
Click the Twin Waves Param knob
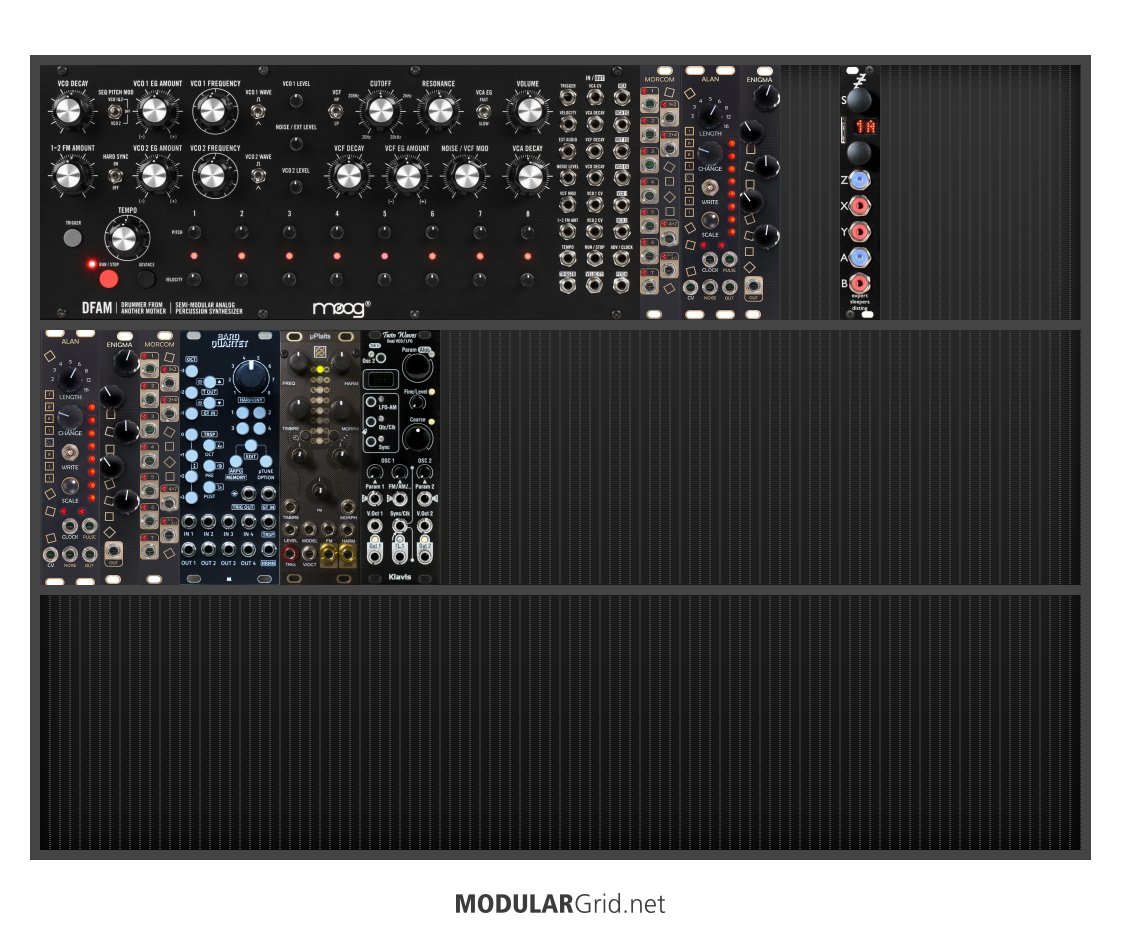point(417,366)
